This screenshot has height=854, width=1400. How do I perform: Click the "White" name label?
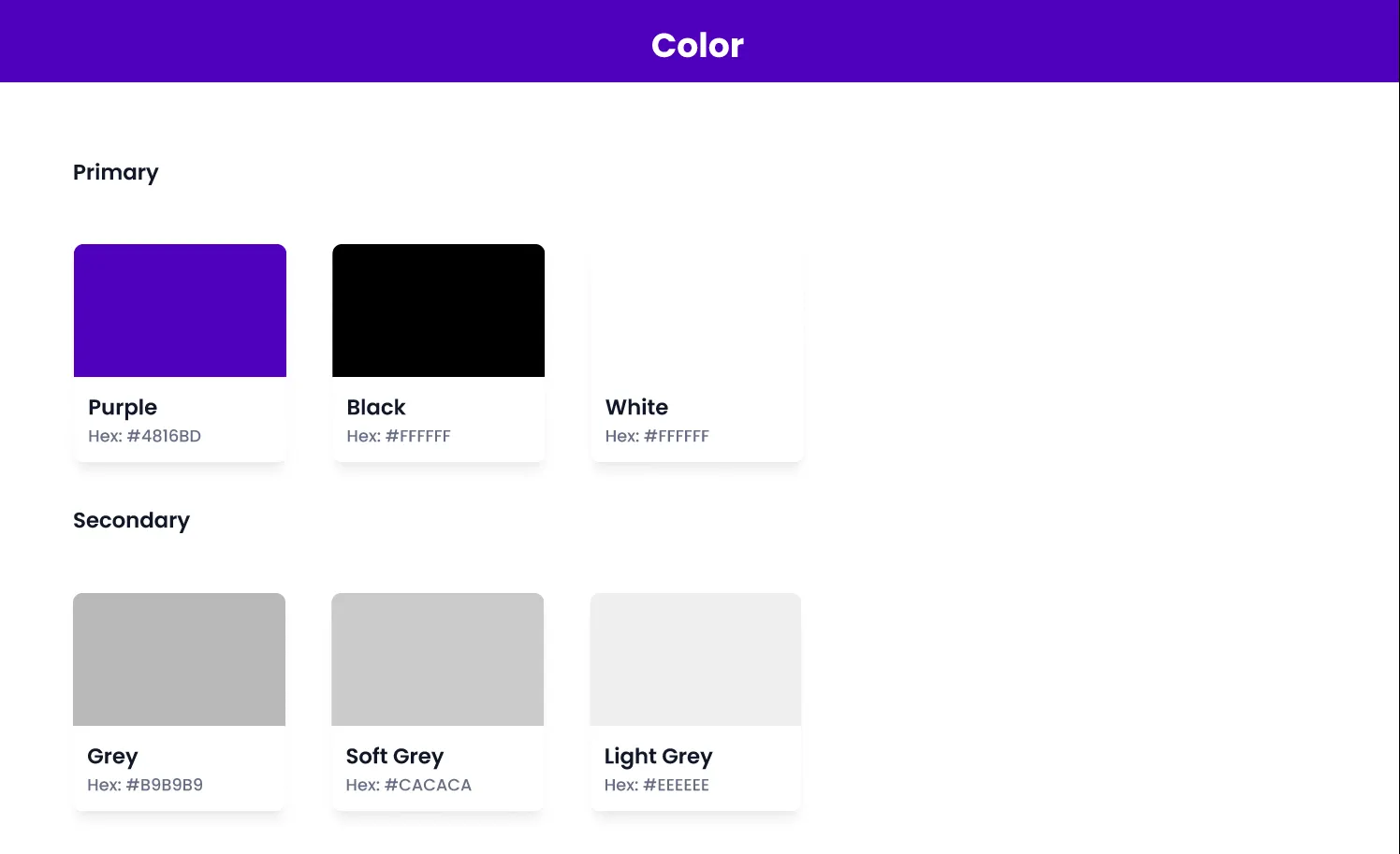[636, 407]
